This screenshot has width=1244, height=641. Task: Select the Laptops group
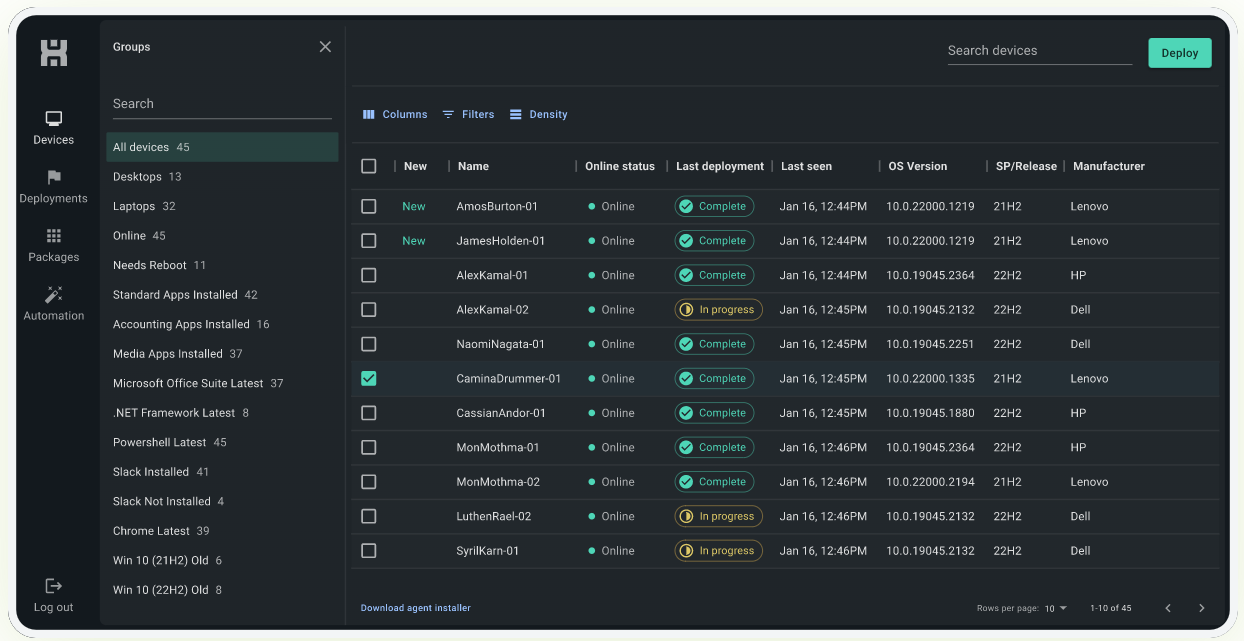[134, 206]
